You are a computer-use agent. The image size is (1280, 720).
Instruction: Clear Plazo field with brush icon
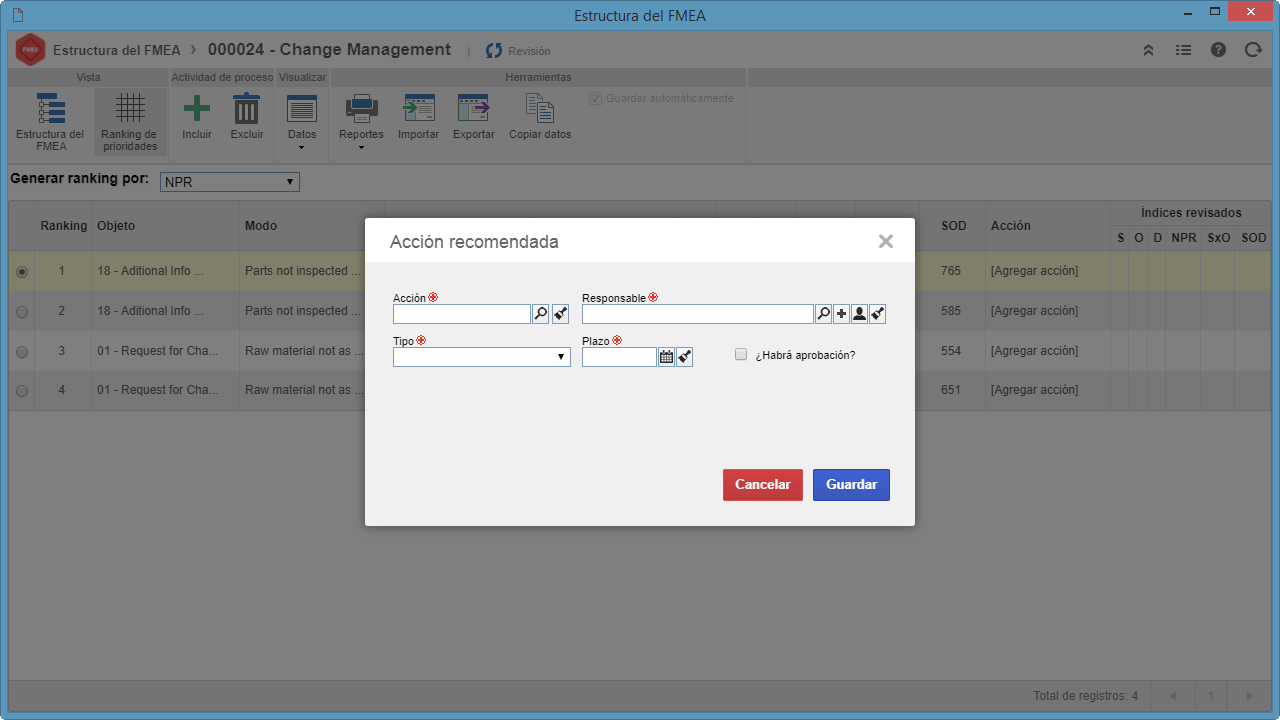point(684,357)
